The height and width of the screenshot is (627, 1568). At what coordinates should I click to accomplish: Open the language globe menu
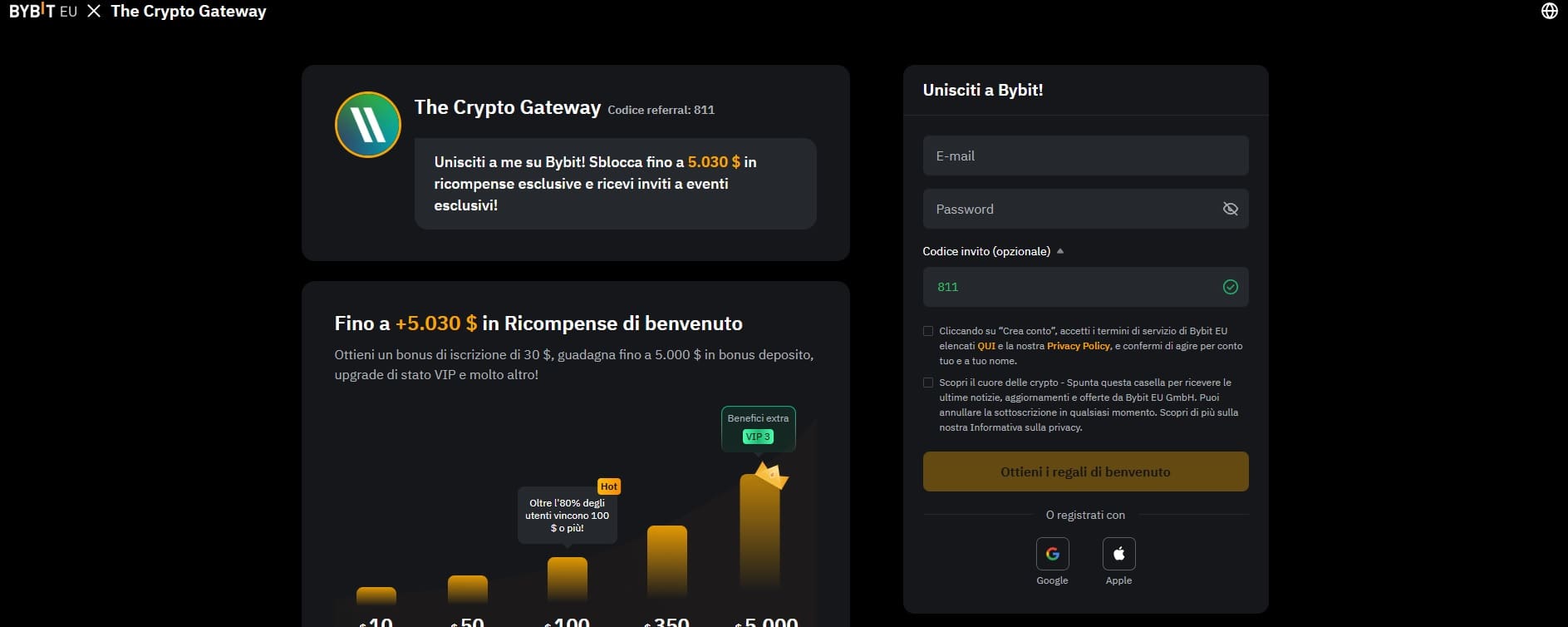[1549, 12]
